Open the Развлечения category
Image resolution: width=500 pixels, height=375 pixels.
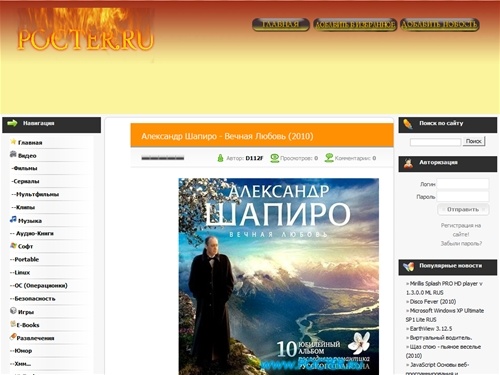pos(35,338)
